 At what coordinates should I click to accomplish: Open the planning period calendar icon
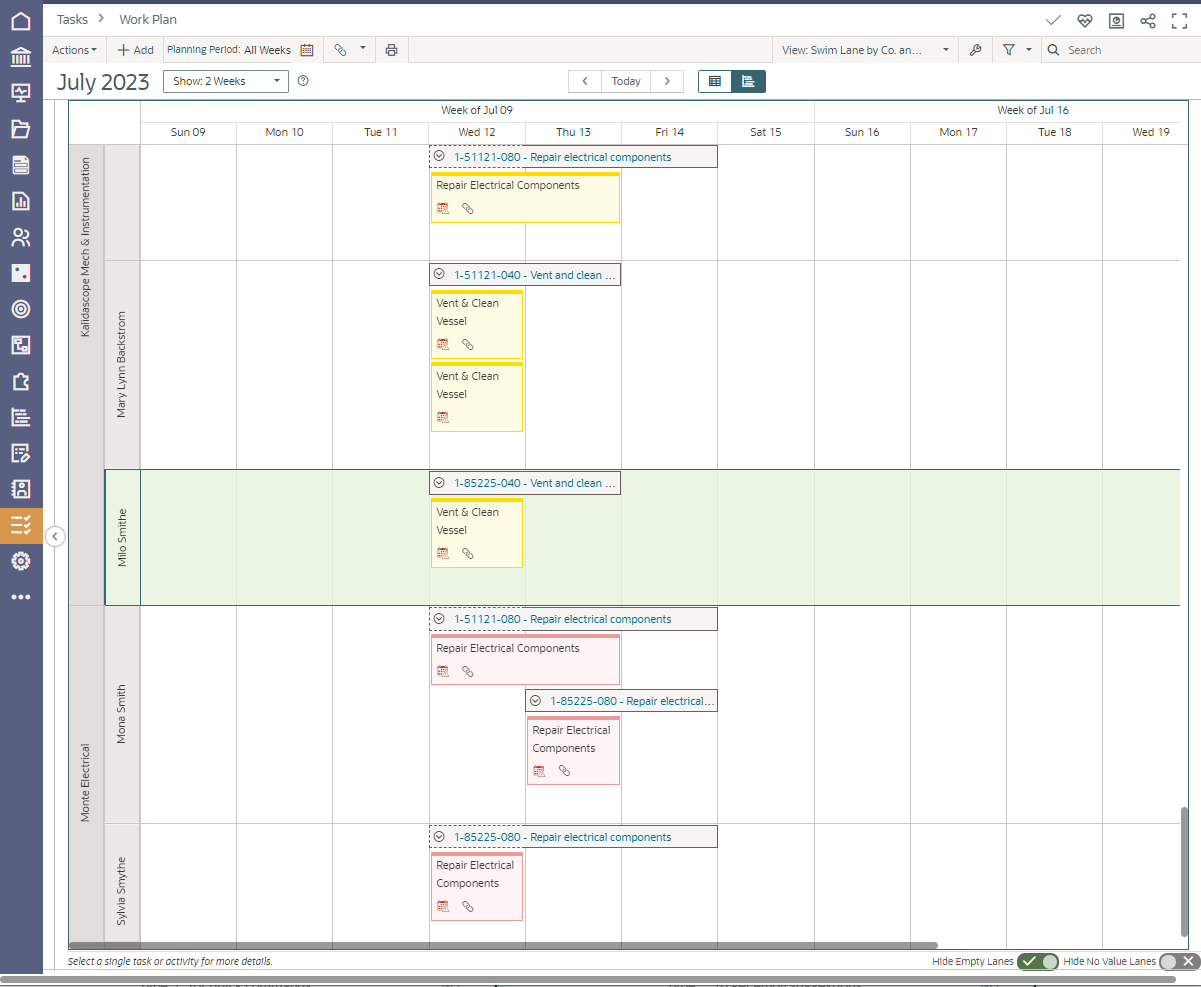[307, 50]
